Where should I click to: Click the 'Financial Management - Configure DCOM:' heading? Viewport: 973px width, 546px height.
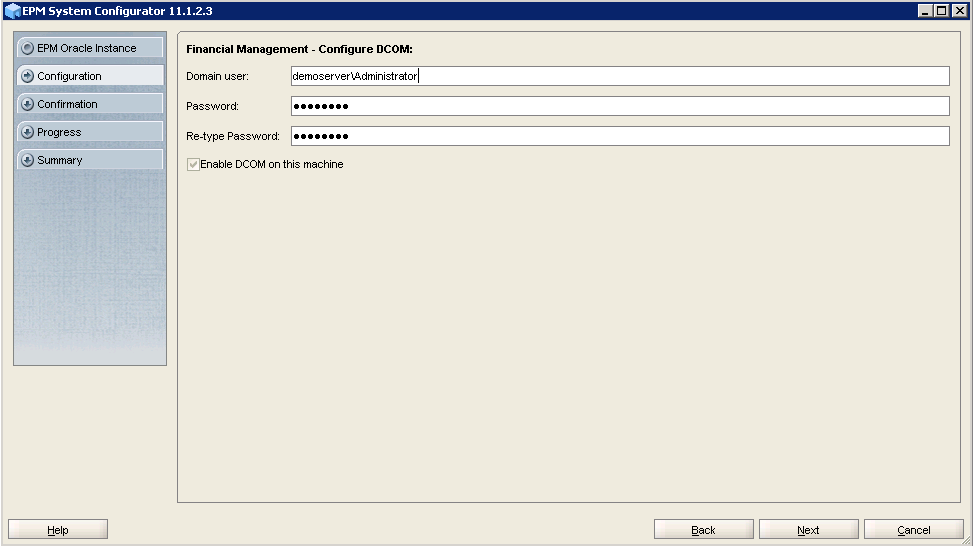(299, 49)
